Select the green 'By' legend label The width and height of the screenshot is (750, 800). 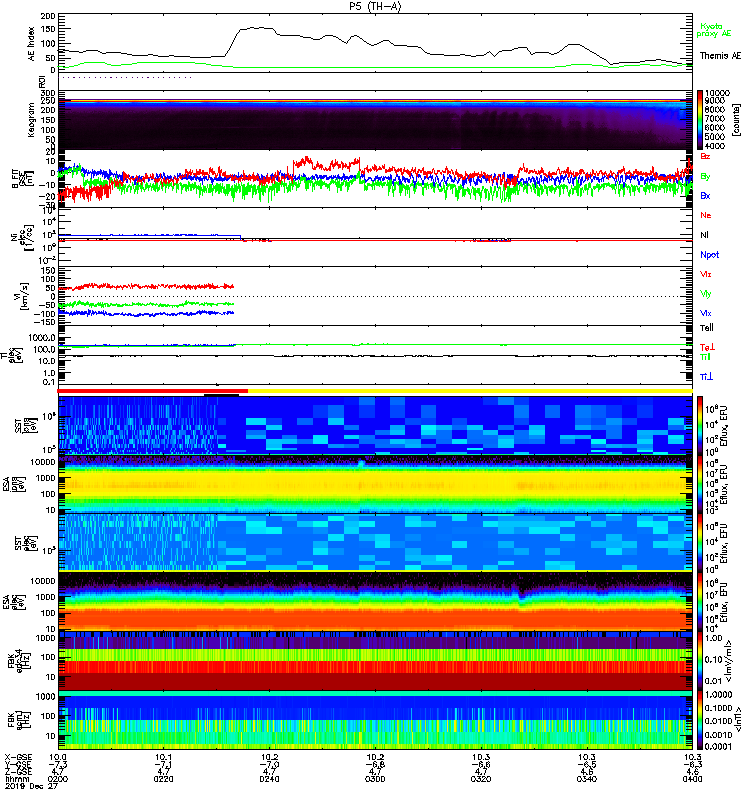pos(705,177)
